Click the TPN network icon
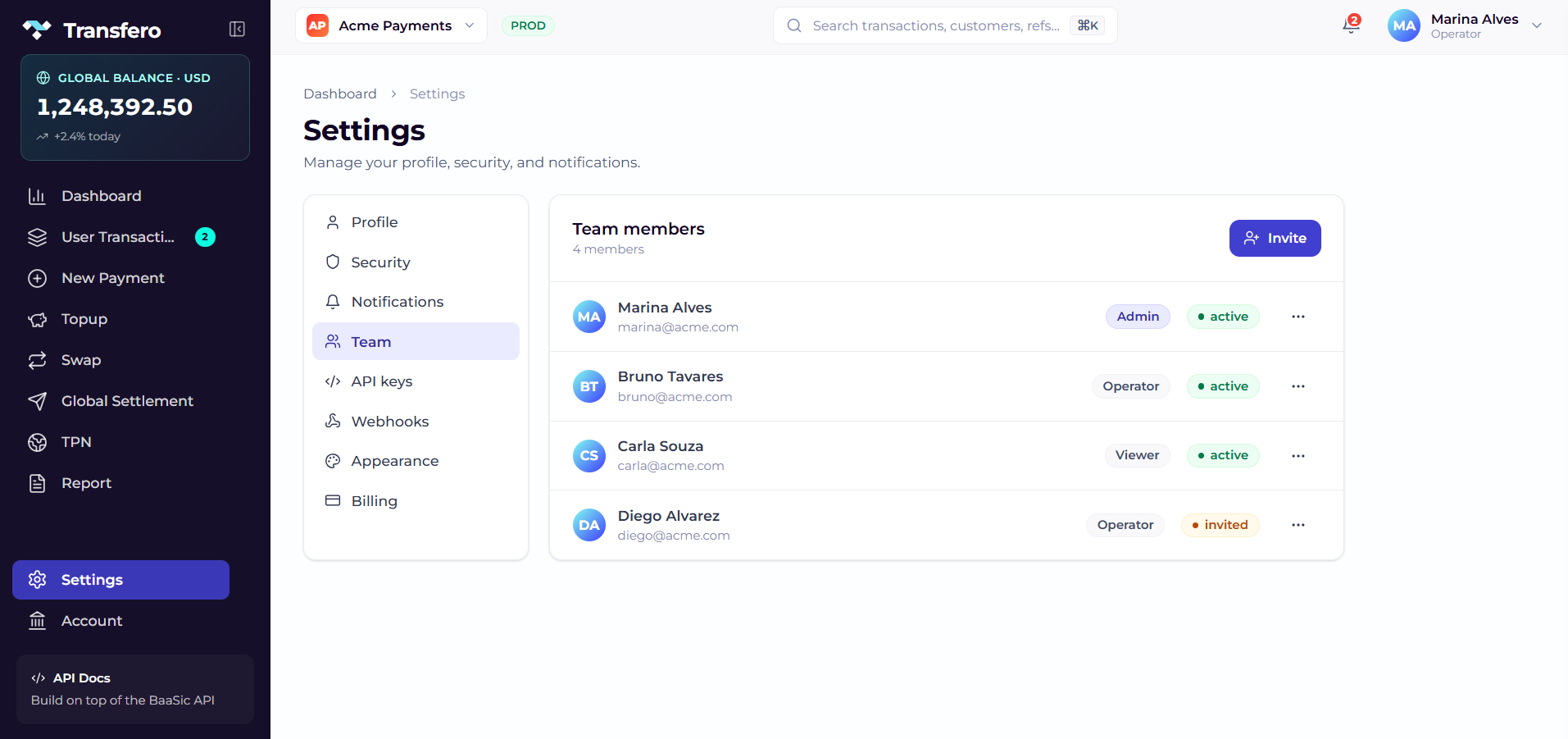This screenshot has height=739, width=1568. [37, 442]
